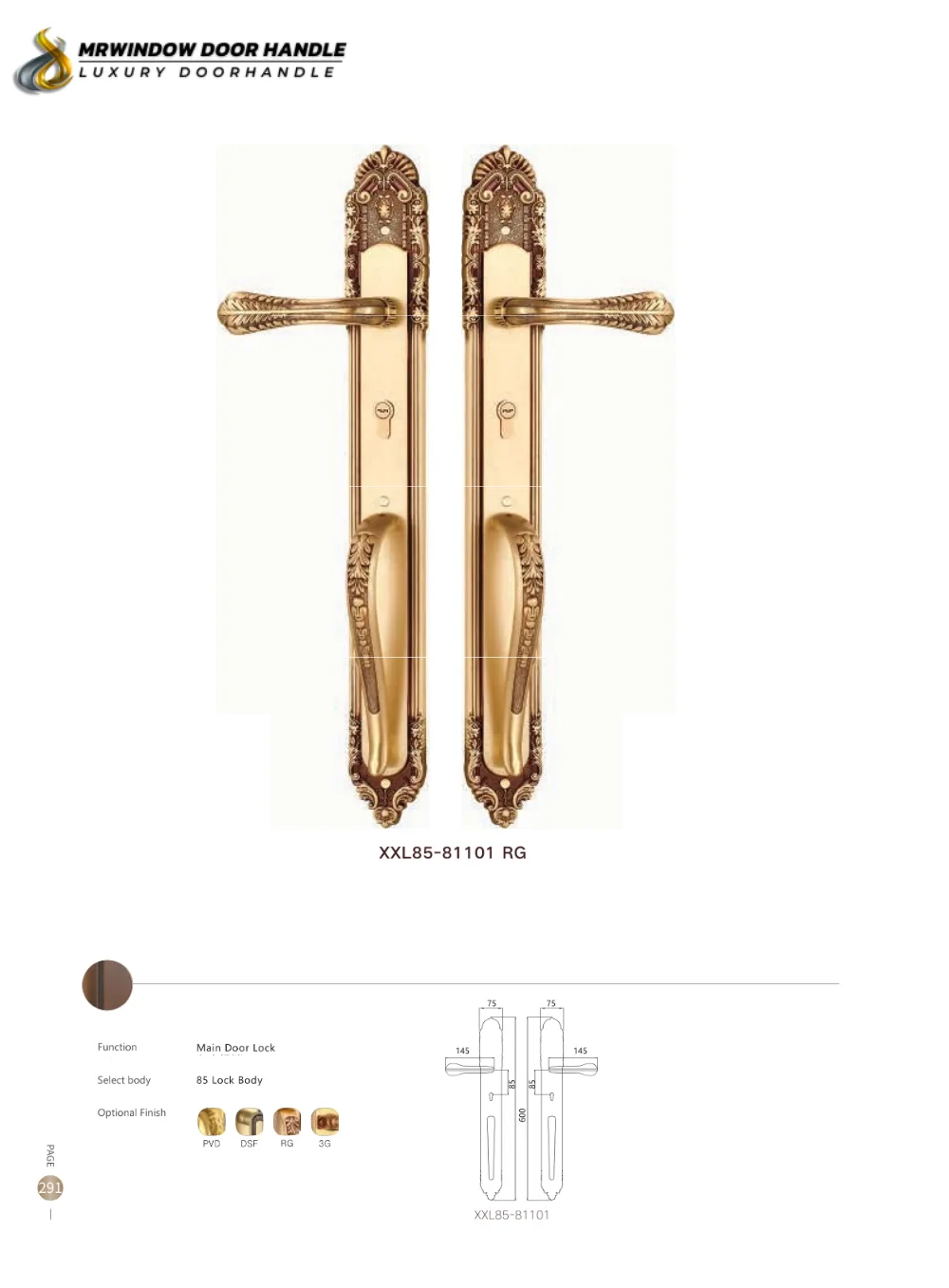Click the LUXURY DOORHANDLE subtitle

[207, 72]
